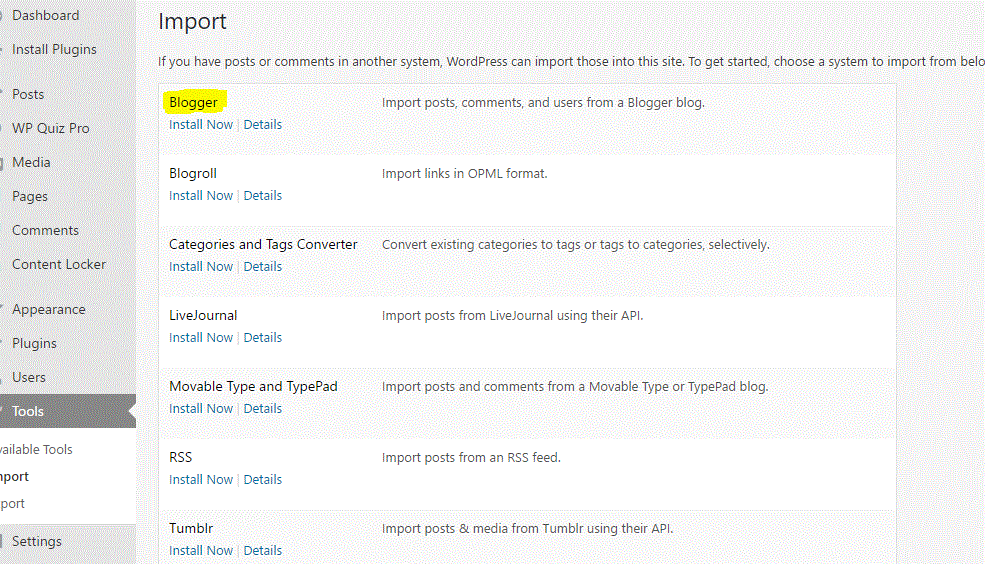Go to Posts in the sidebar
This screenshot has height=564, width=985.
(x=28, y=94)
